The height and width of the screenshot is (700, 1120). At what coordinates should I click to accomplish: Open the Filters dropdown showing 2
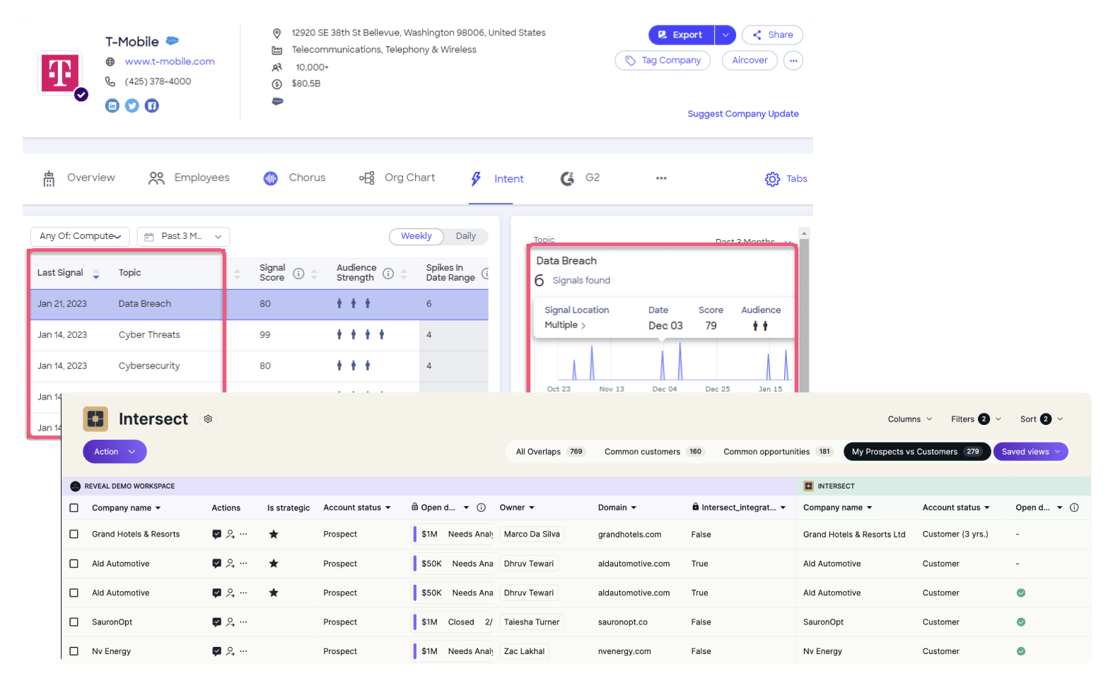pos(976,419)
